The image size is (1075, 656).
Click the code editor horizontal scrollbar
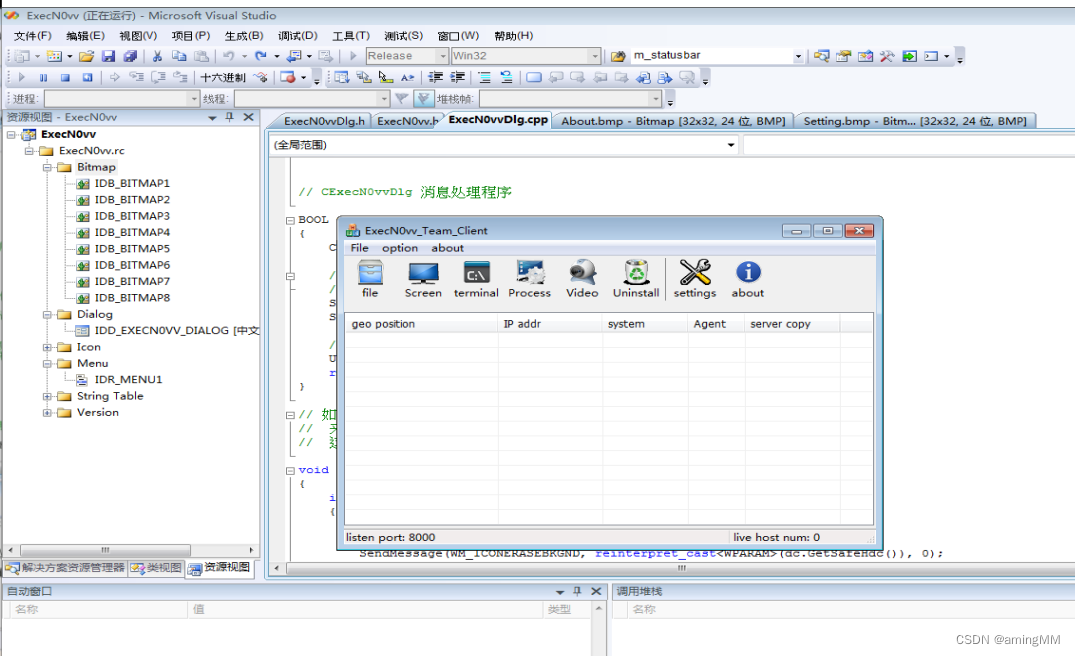[x=681, y=568]
